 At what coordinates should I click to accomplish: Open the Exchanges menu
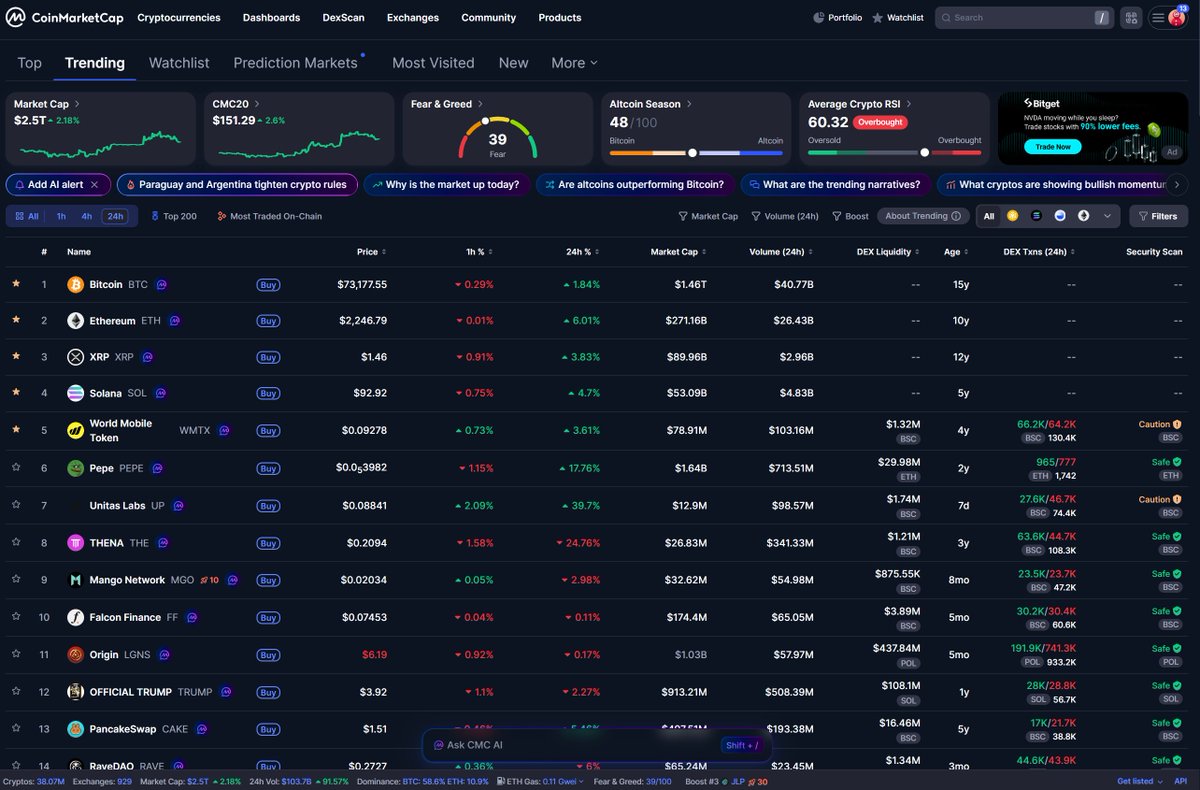click(413, 17)
